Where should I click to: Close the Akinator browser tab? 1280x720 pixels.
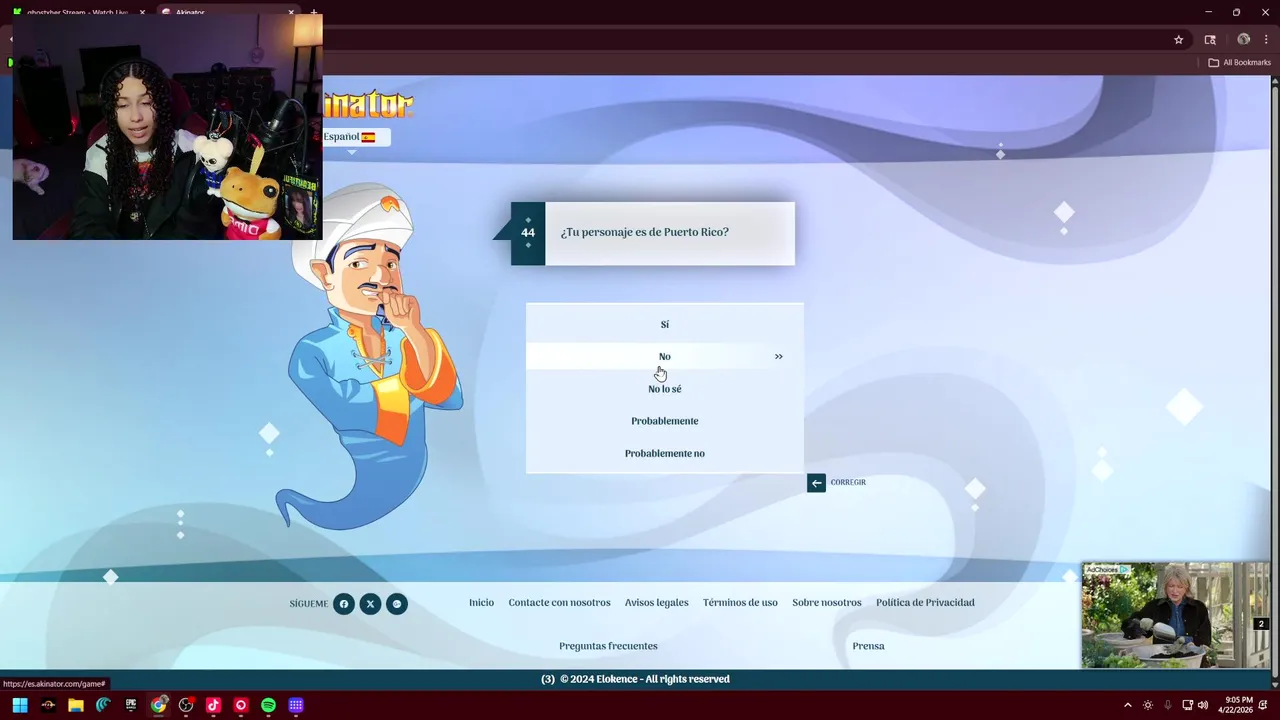pyautogui.click(x=291, y=12)
